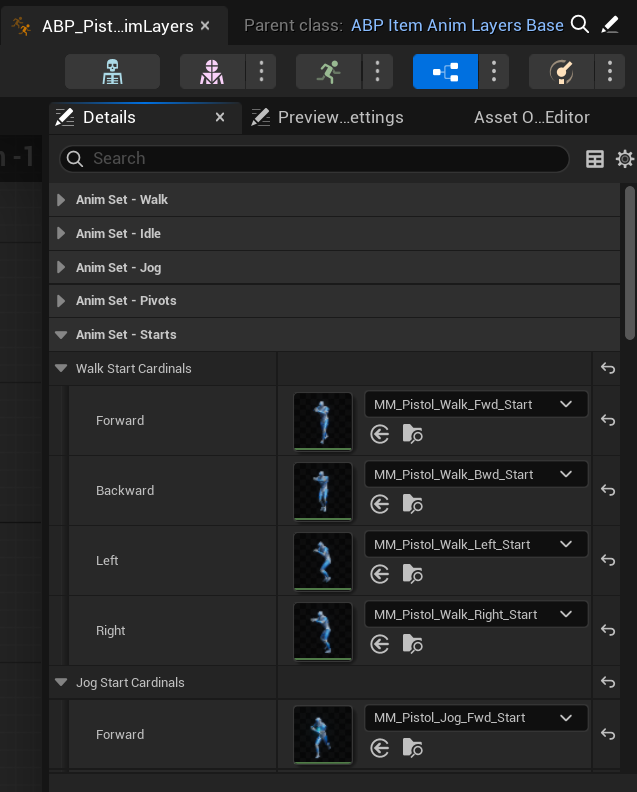Screen dimensions: 637x792
Task: Select the Backward row label
Action: pos(125,490)
